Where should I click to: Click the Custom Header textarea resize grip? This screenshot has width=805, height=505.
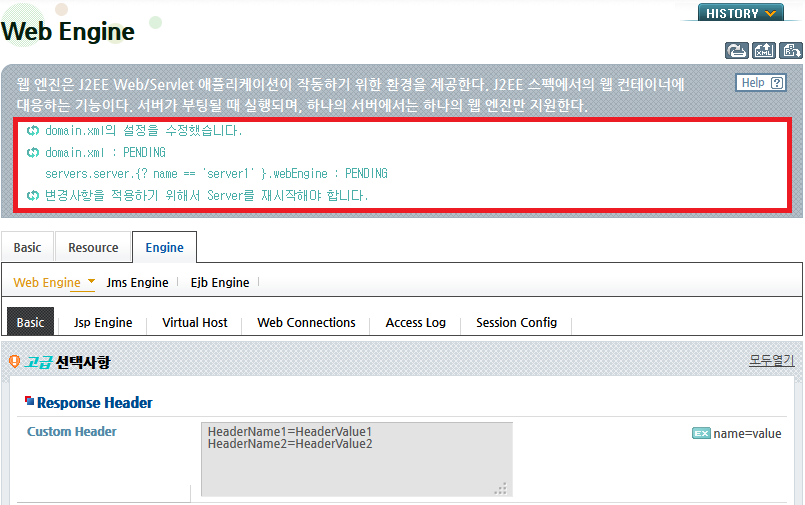(501, 489)
